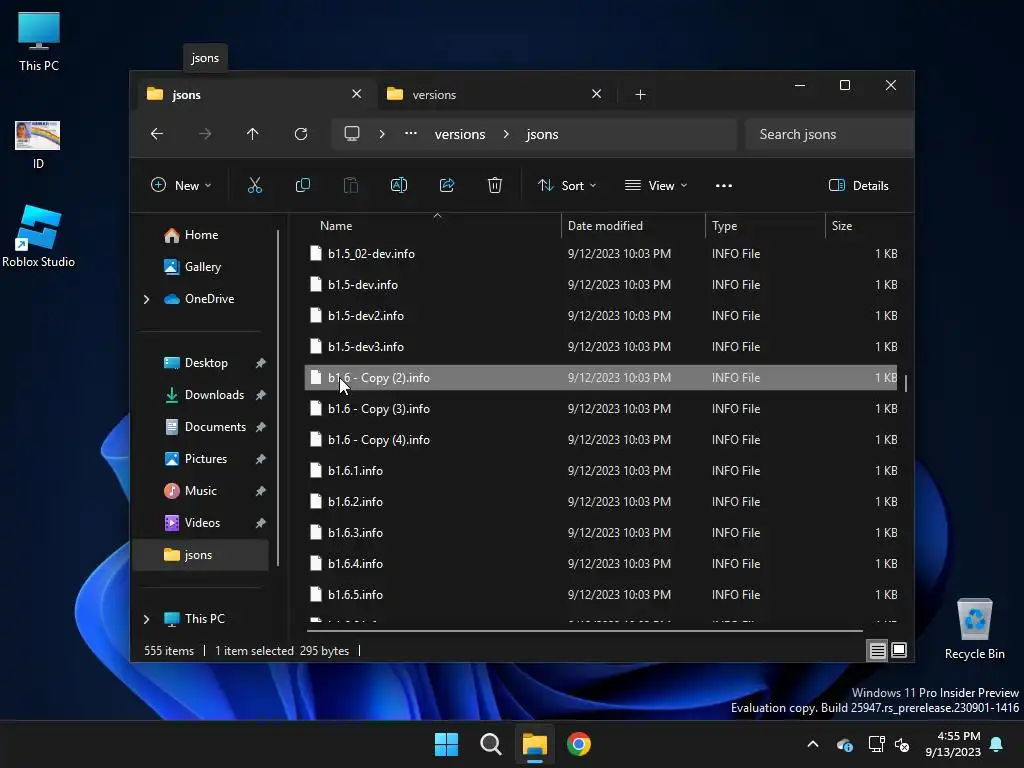
Task: Sort by the Type column header
Action: 765,226
